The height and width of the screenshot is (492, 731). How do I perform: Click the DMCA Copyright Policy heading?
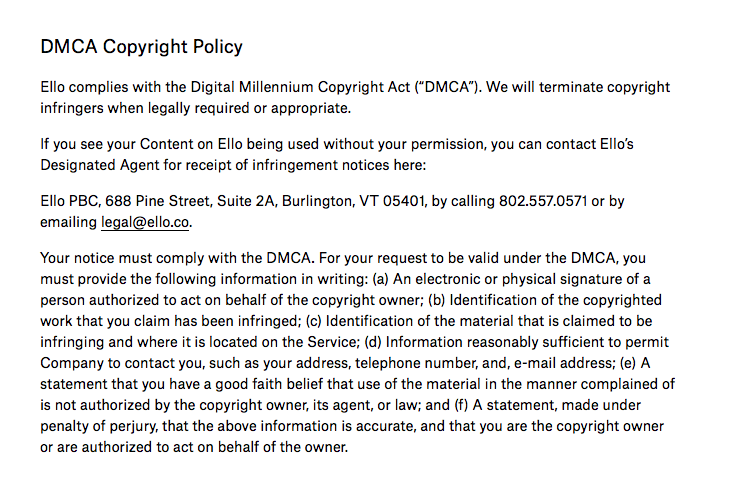142,47
